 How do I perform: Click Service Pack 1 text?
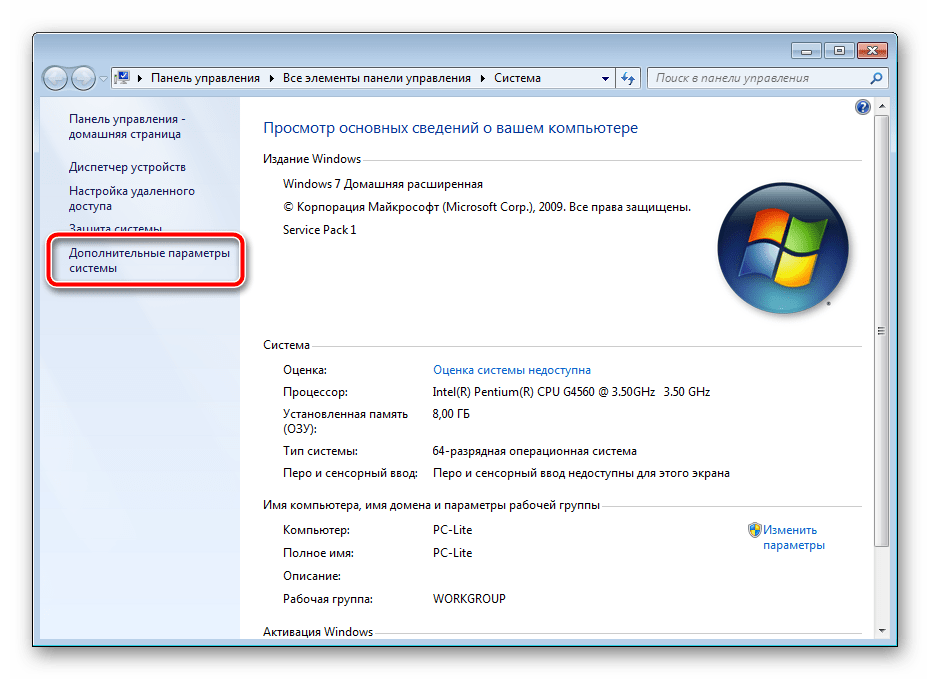pyautogui.click(x=319, y=230)
